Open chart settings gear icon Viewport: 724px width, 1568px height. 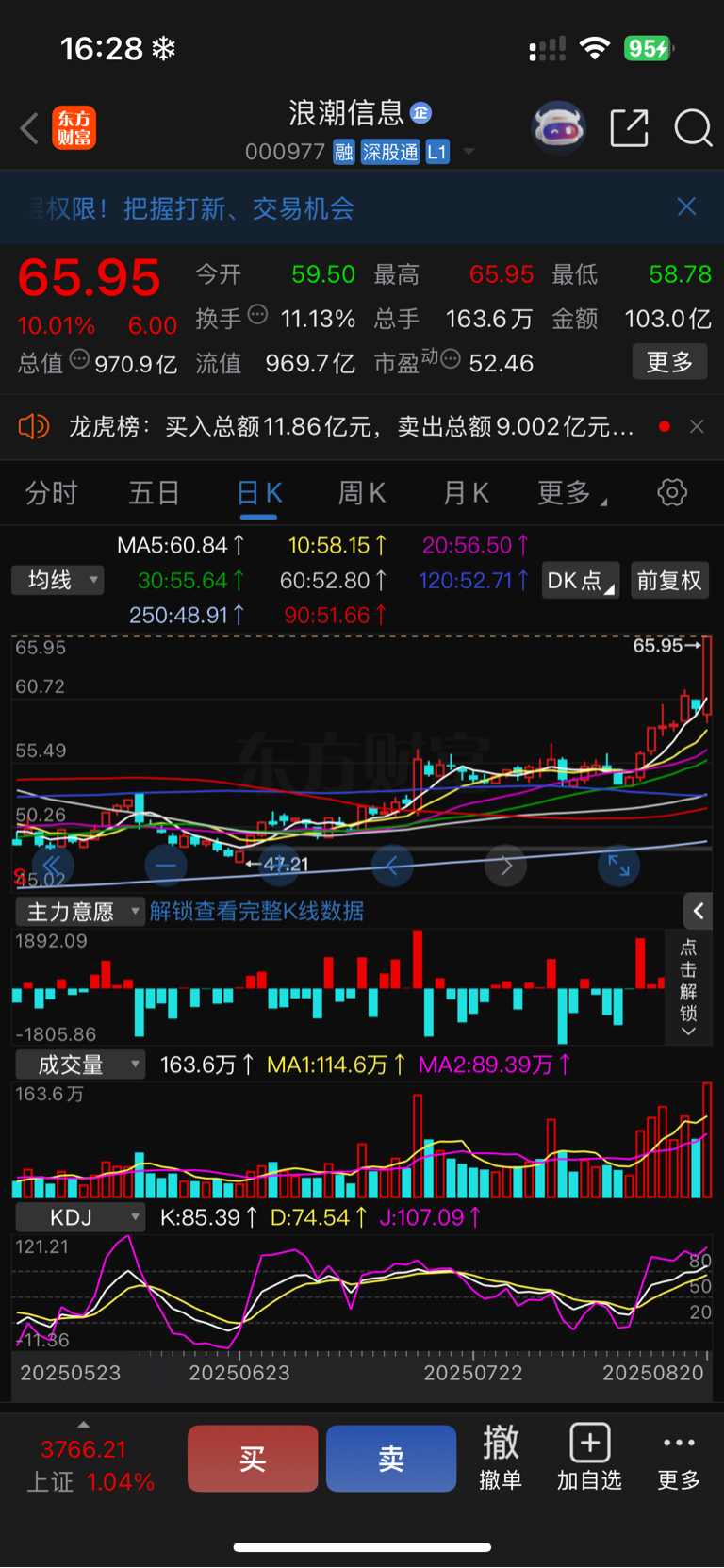(672, 492)
